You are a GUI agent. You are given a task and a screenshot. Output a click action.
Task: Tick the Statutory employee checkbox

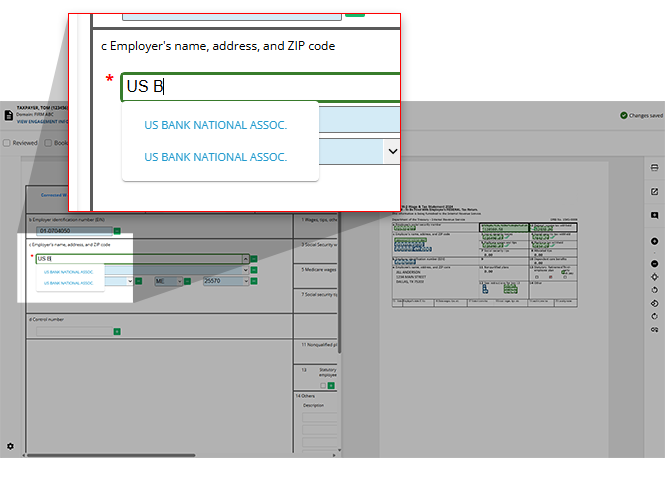click(323, 386)
